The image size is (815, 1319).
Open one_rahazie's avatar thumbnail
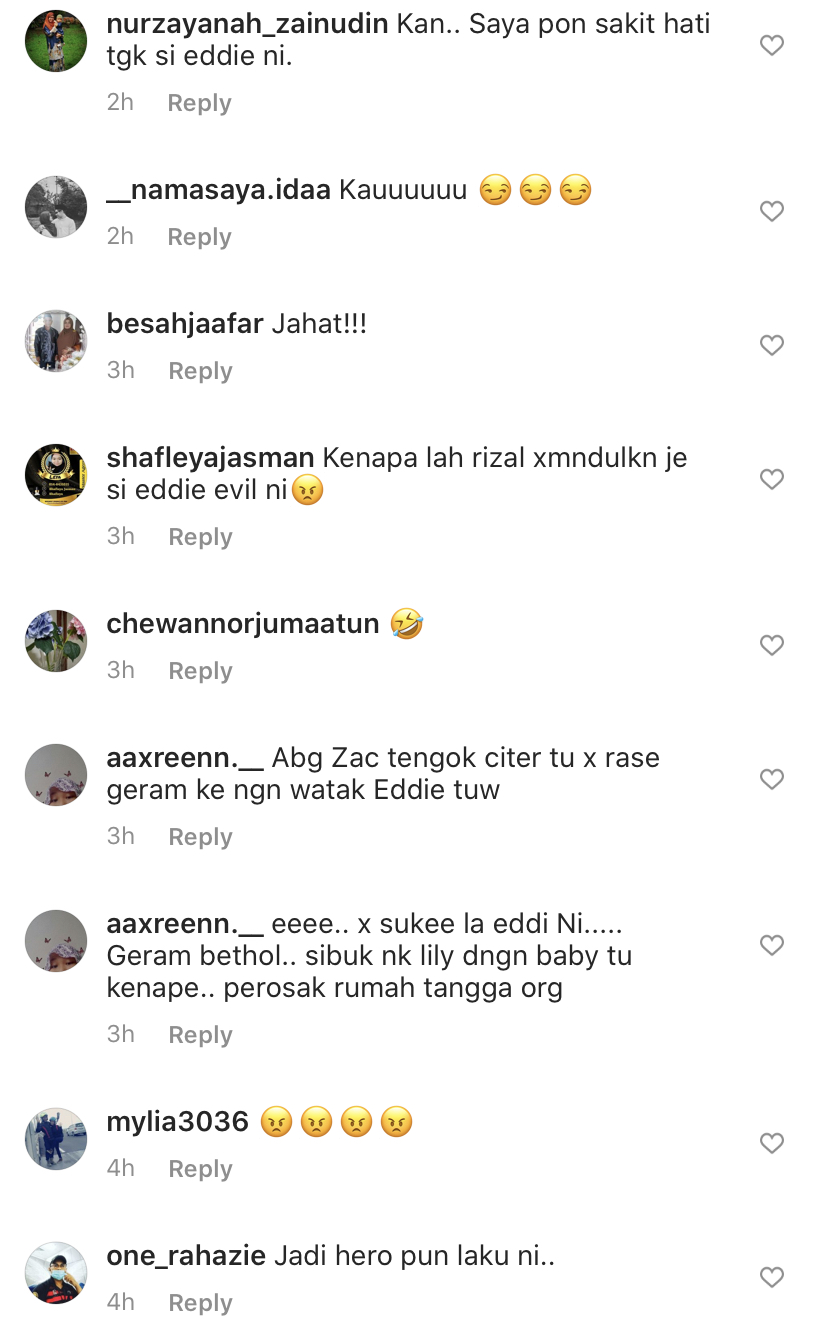pos(56,1273)
